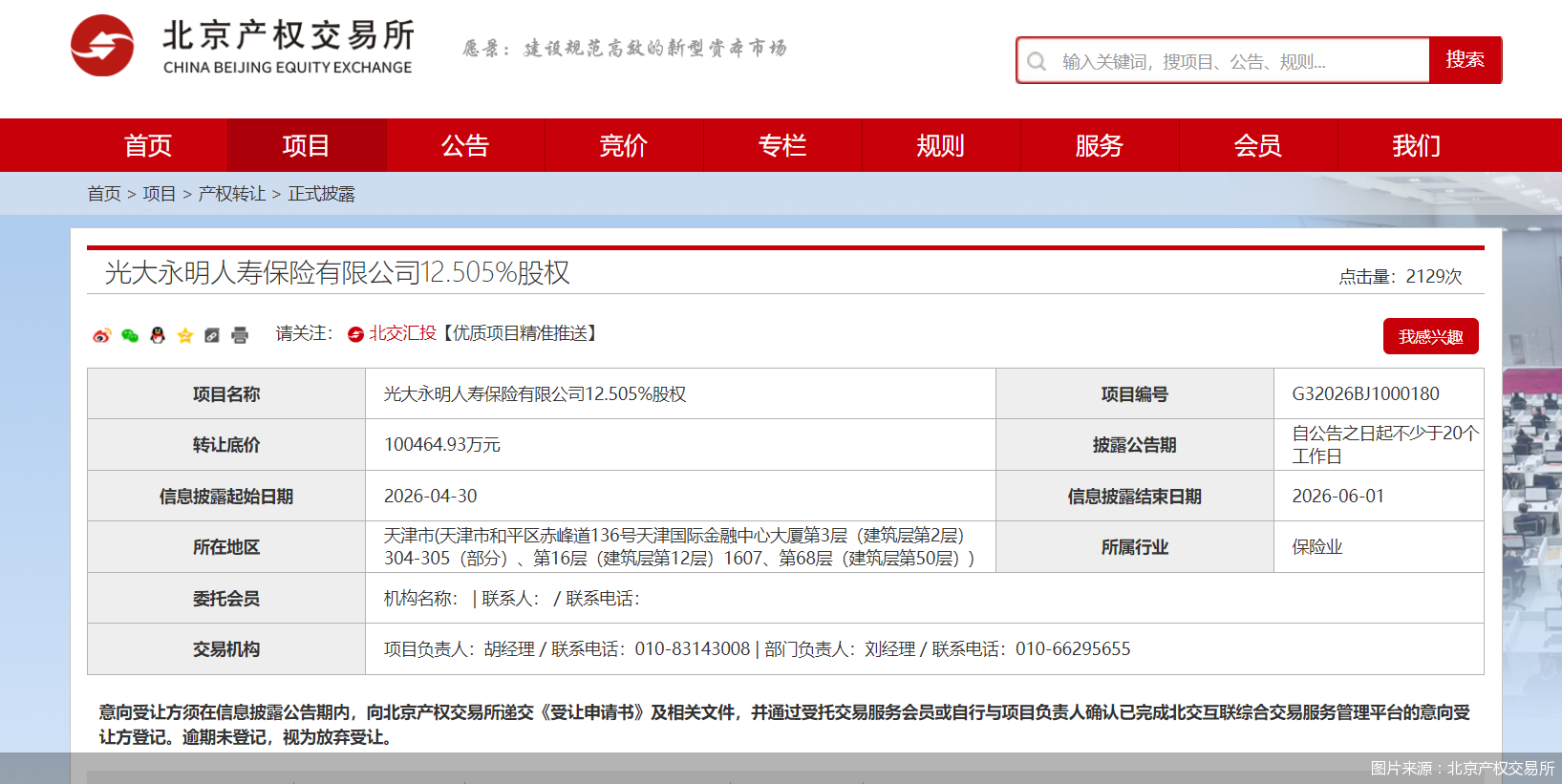Viewport: 1562px width, 784px height.
Task: Click the 项目名称 header cell
Action: pos(226,393)
